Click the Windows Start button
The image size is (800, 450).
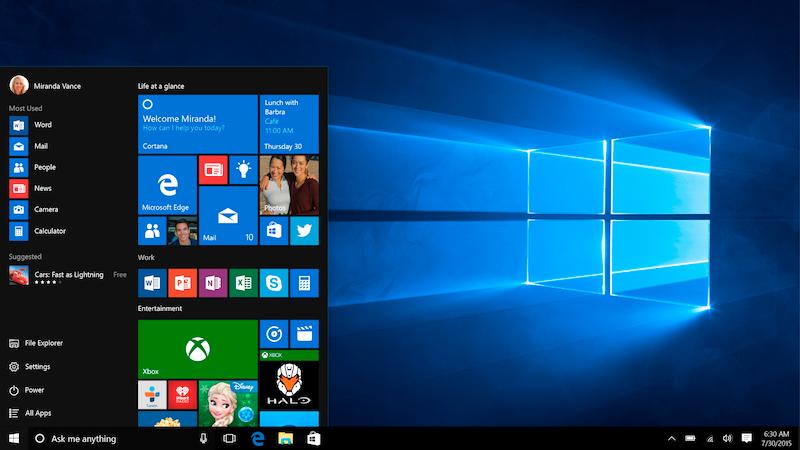click(x=14, y=439)
